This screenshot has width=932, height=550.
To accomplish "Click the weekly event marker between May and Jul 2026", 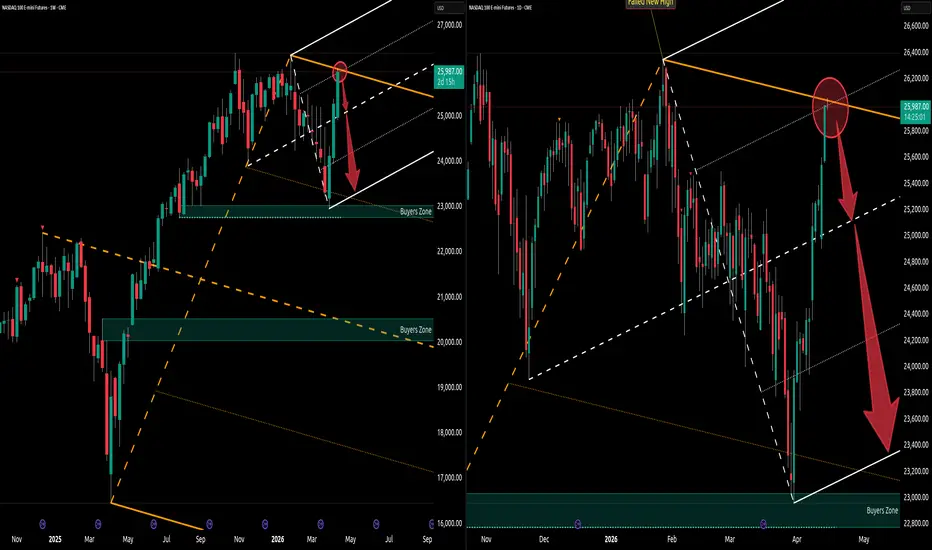I will (x=376, y=524).
